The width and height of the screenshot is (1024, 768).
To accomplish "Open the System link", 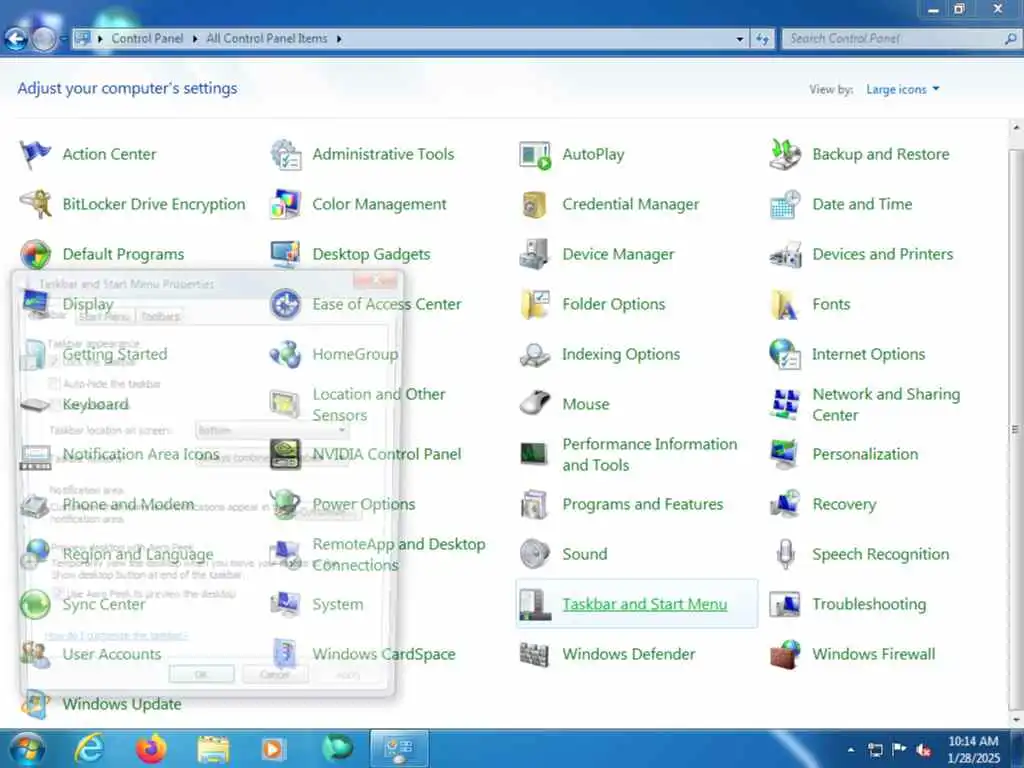I will pos(338,604).
